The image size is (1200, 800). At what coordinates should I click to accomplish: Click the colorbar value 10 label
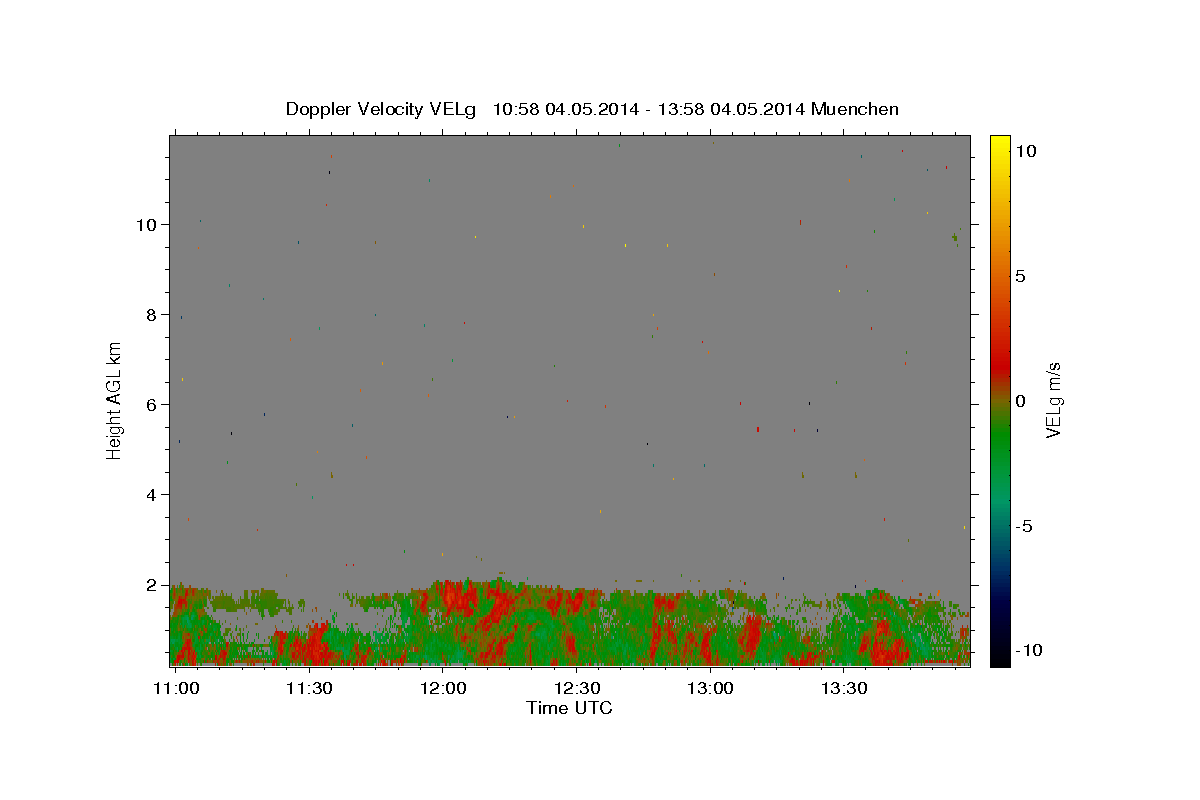[1025, 151]
